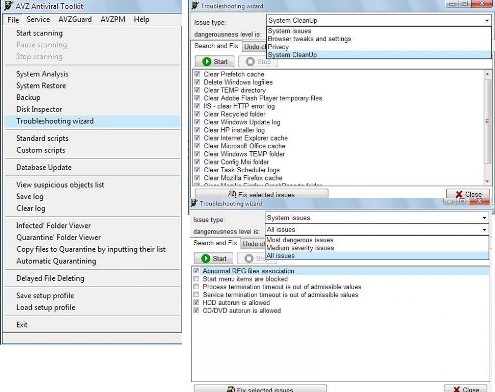The height and width of the screenshot is (392, 495).
Task: Open lower wizard Issue type dropdown
Action: pos(377,218)
